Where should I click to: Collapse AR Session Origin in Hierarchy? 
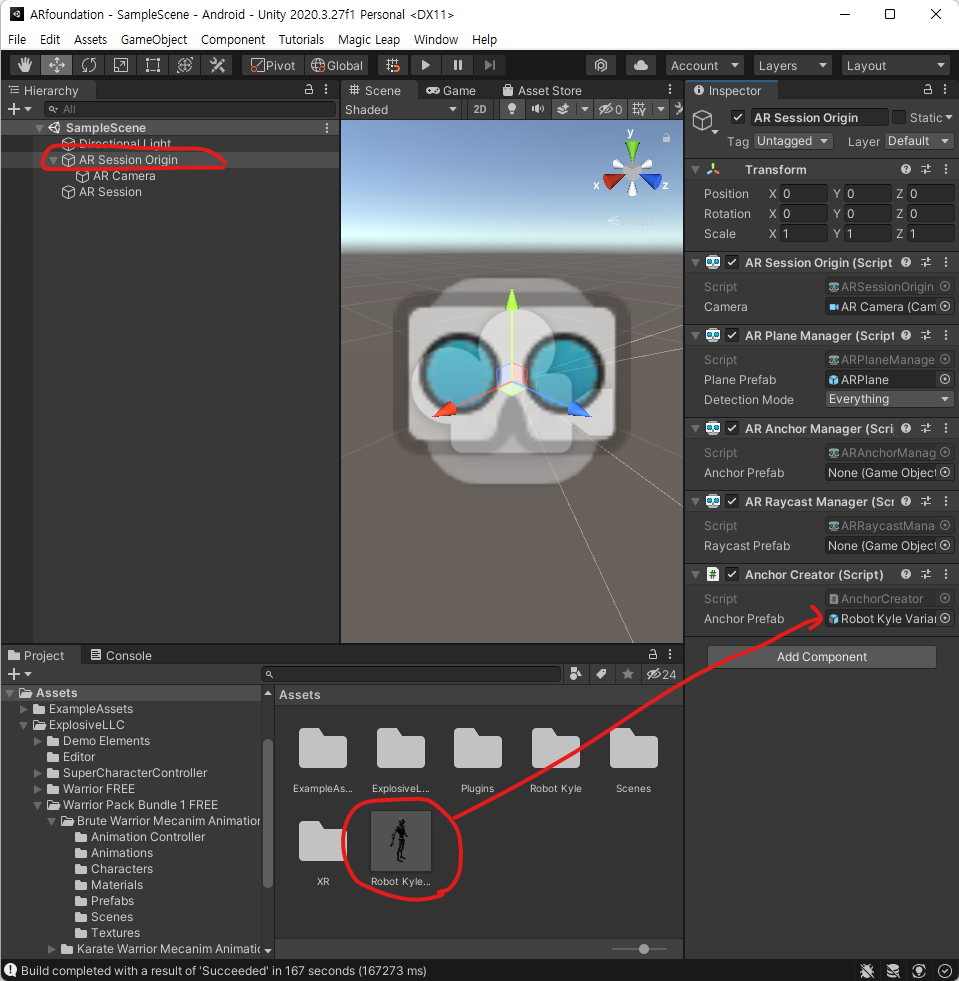(x=54, y=160)
